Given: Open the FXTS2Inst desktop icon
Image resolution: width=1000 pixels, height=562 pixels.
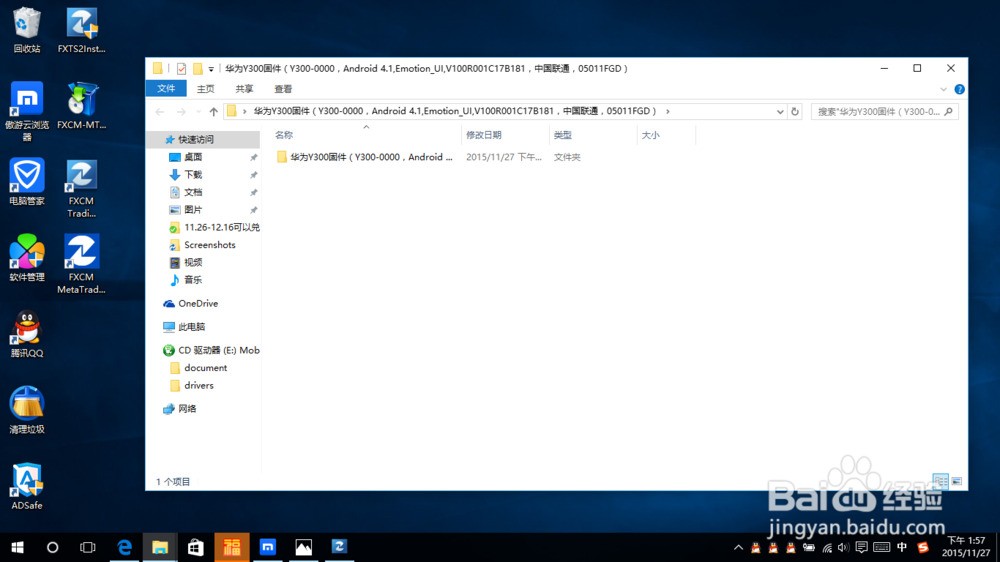Looking at the screenshot, I should 82,30.
